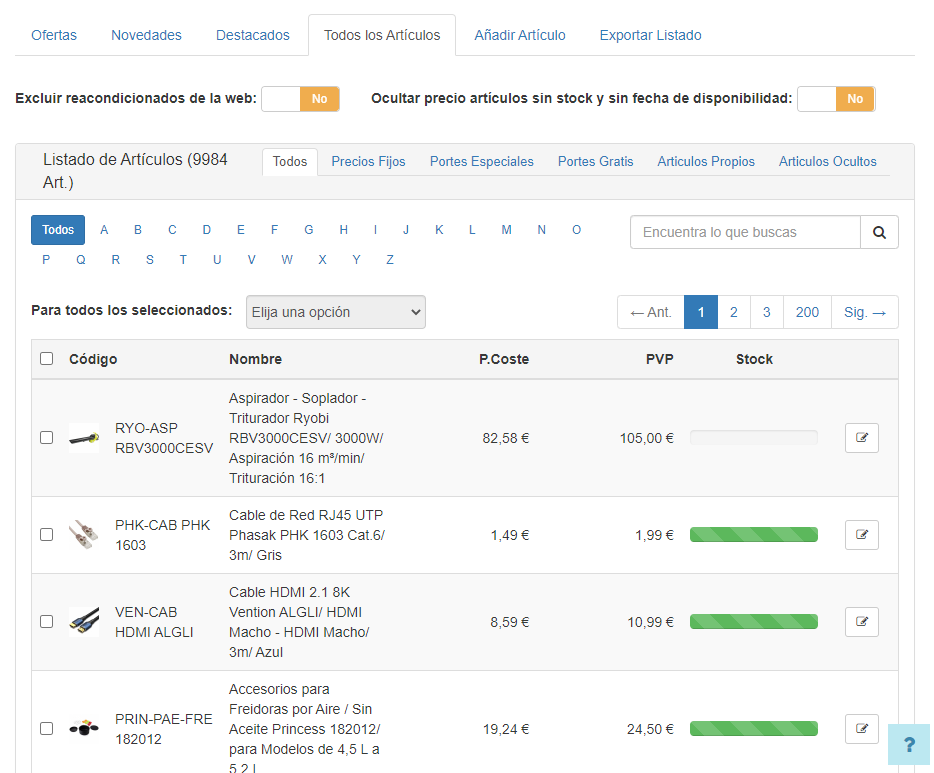
Task: Check the select-all checkbox in table header
Action: pyautogui.click(x=46, y=359)
